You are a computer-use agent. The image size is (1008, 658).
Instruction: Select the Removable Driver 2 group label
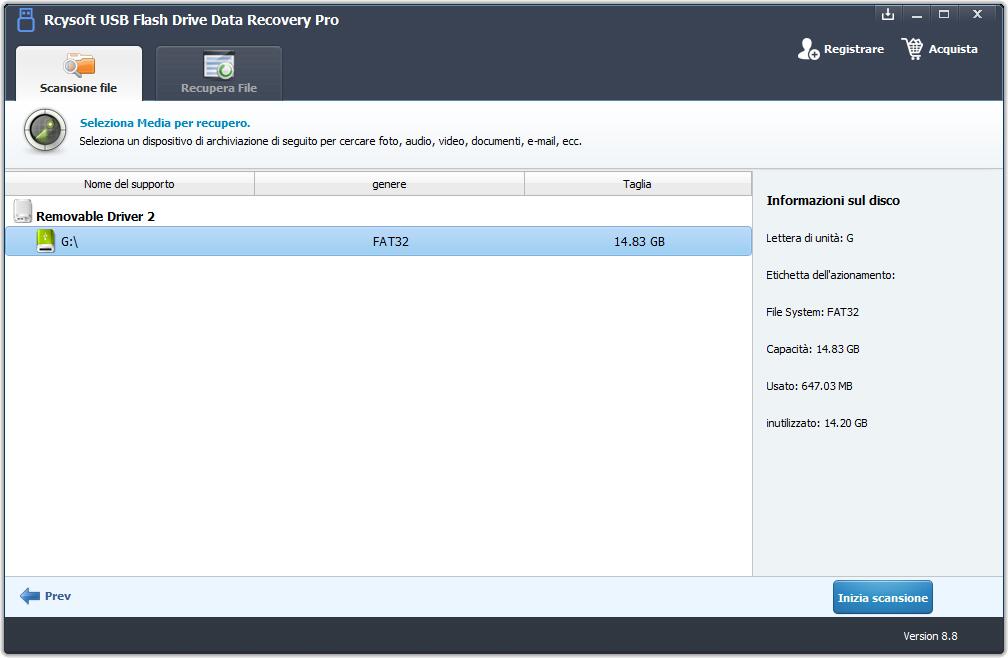[x=95, y=216]
